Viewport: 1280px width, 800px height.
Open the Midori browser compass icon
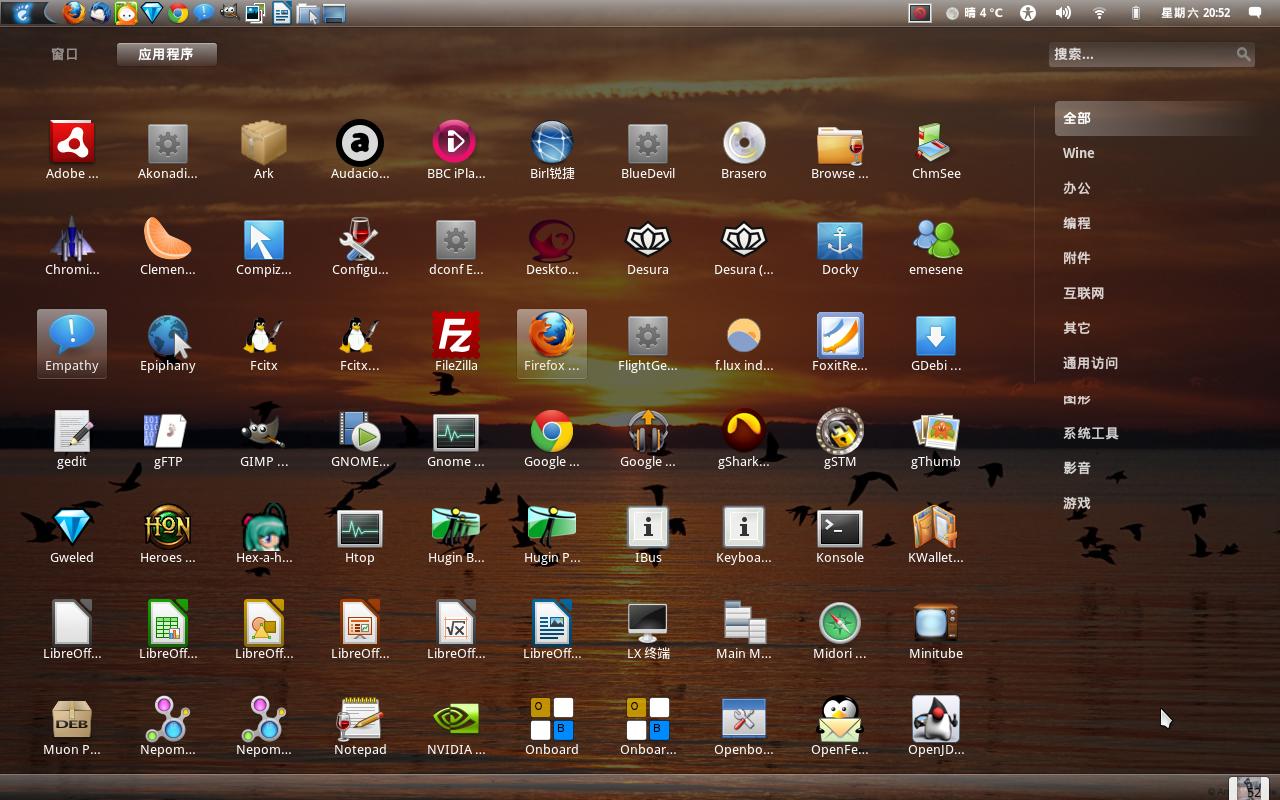point(840,623)
